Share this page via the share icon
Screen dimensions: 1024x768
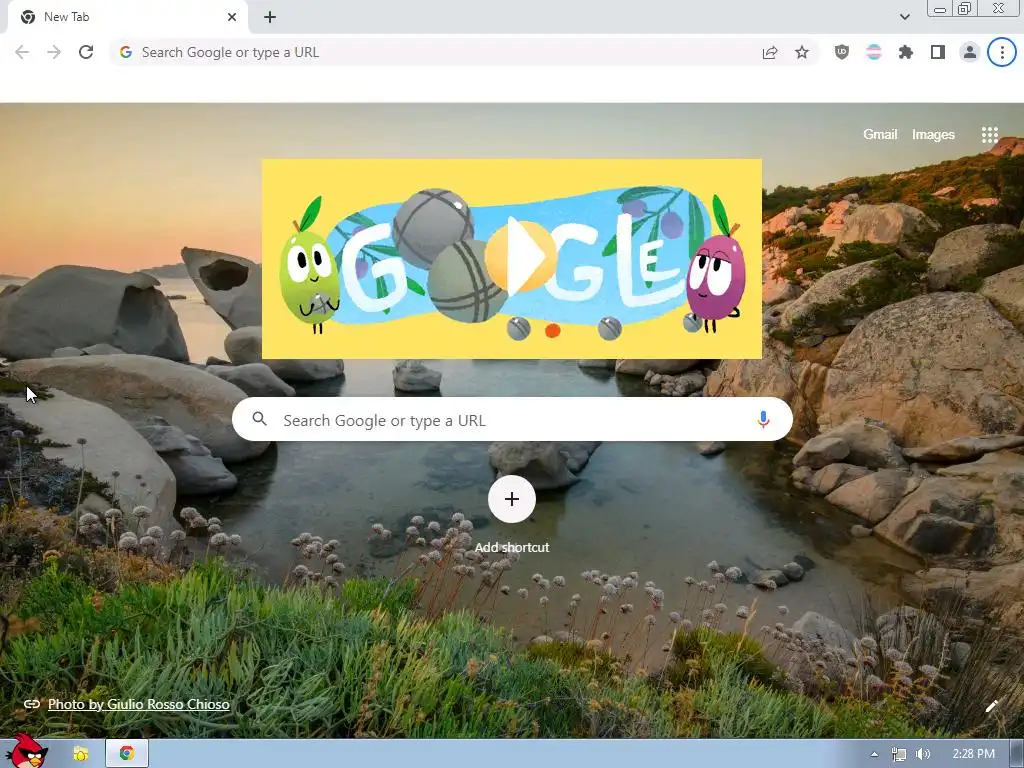pos(770,52)
